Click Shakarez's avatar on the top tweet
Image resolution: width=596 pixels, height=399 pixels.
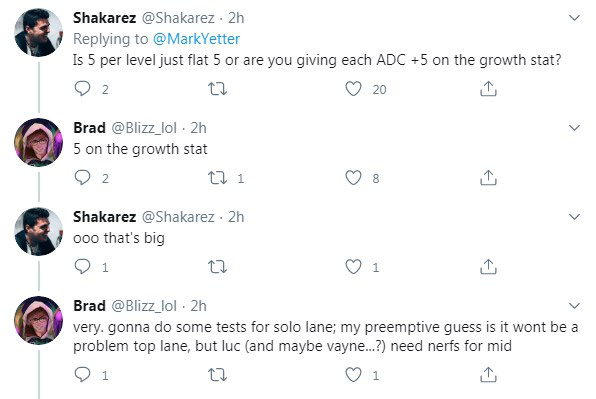tap(38, 32)
